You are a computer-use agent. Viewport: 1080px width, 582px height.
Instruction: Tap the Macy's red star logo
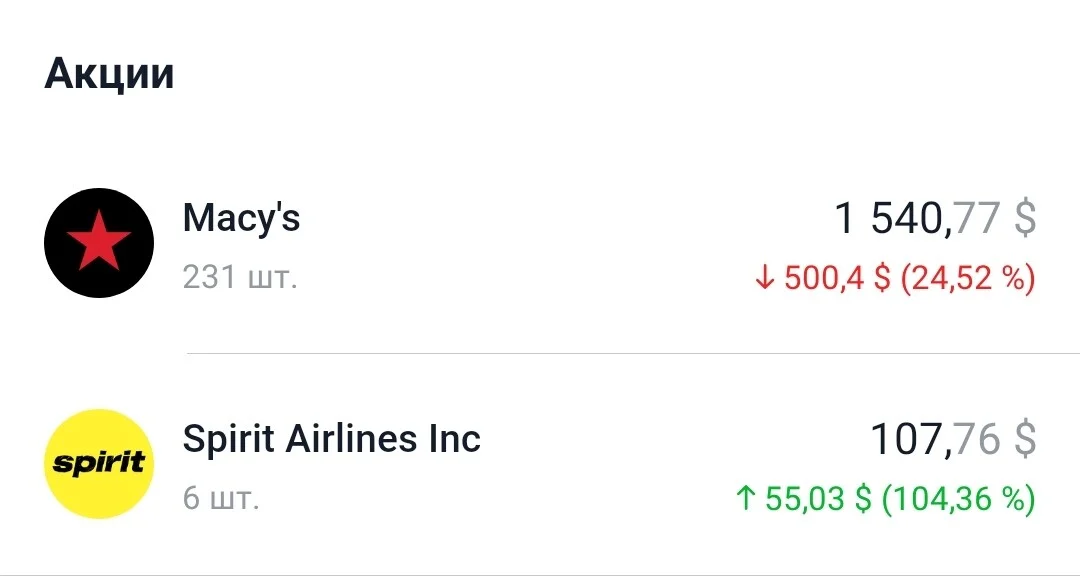pos(99,243)
